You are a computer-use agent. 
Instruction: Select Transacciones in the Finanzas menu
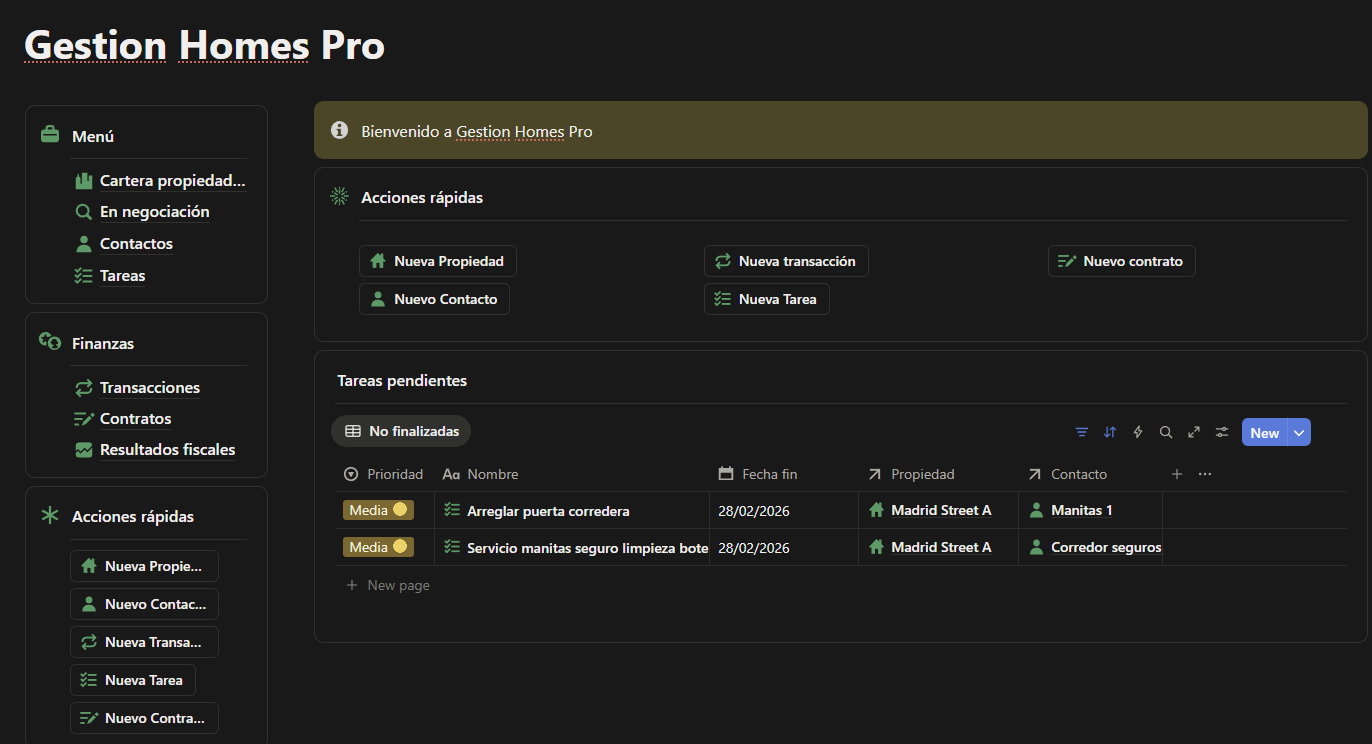point(149,387)
